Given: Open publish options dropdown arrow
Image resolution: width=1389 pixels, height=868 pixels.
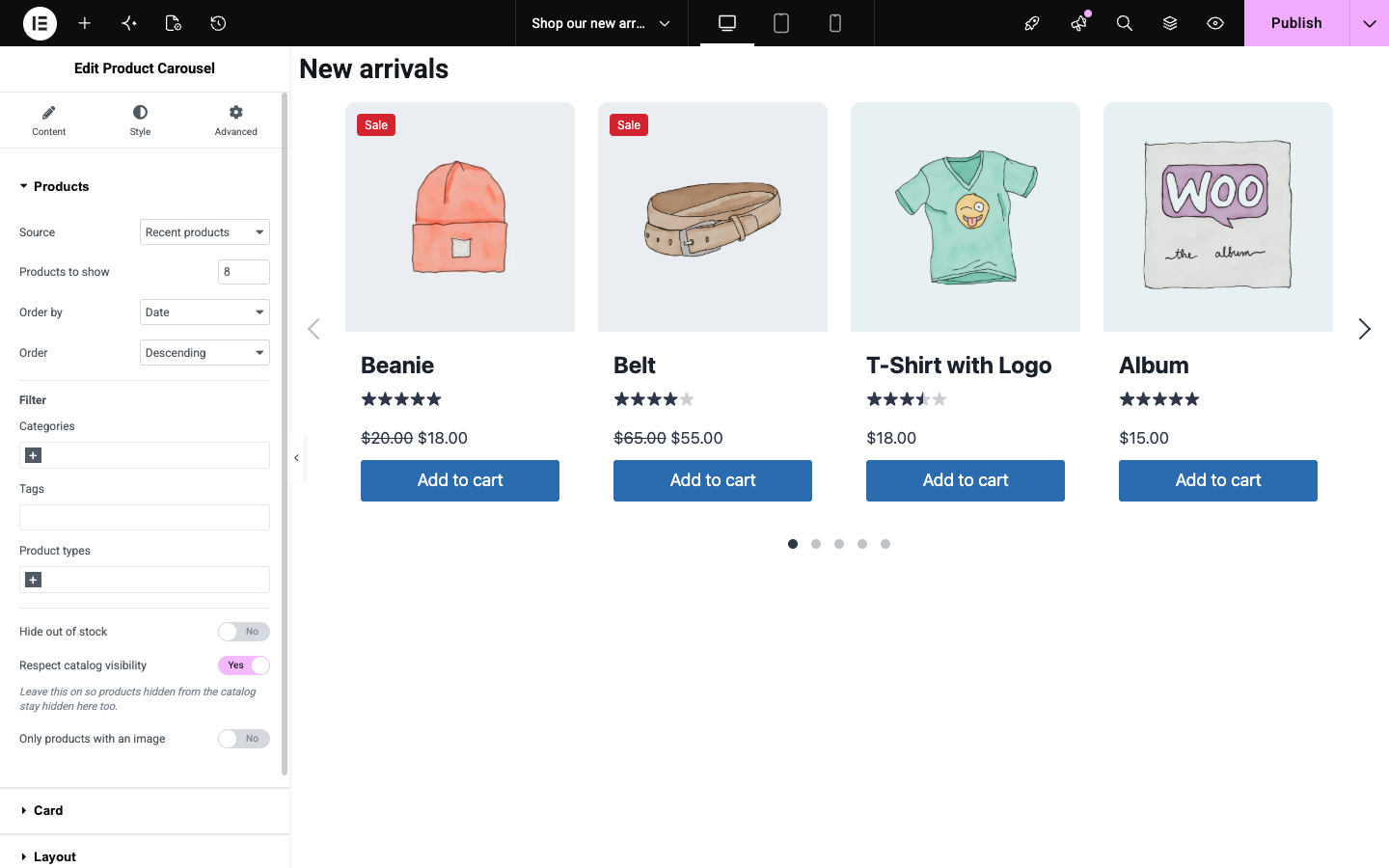Looking at the screenshot, I should pyautogui.click(x=1370, y=23).
